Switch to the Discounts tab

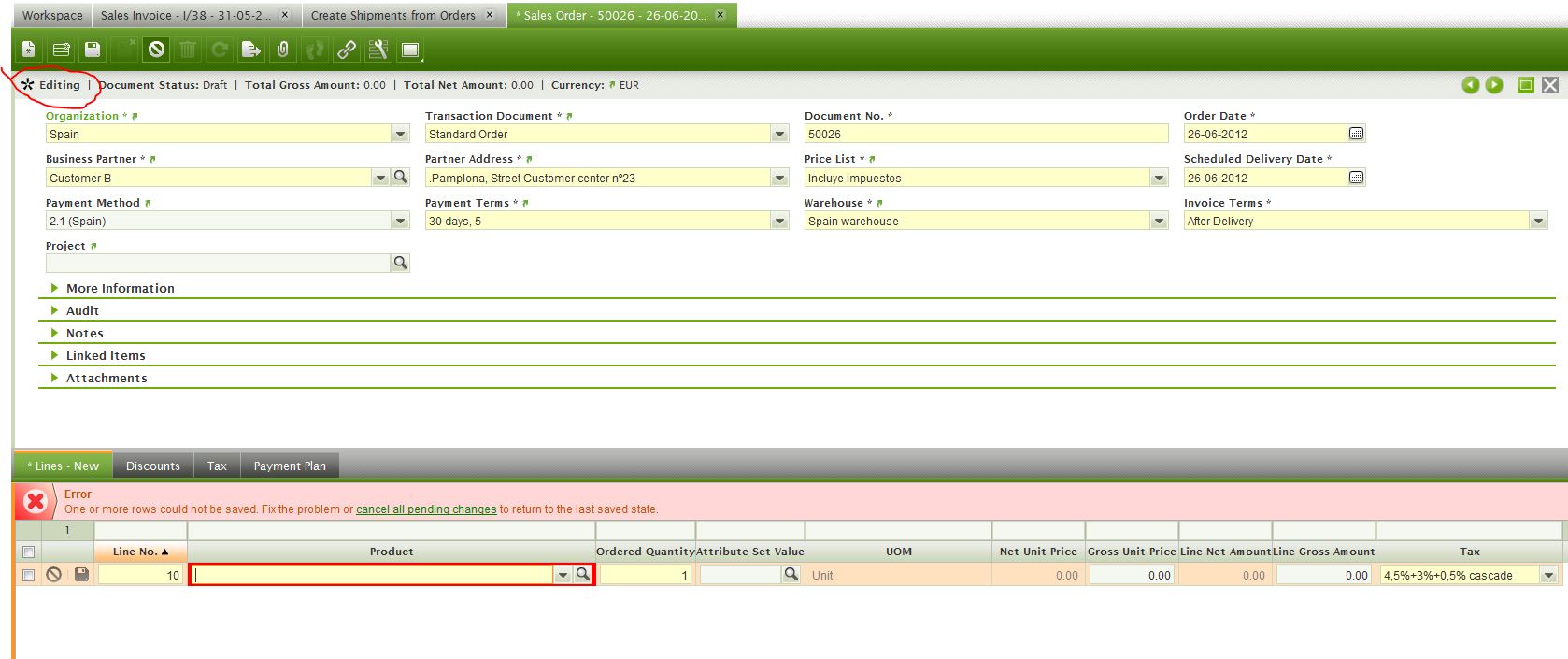click(x=153, y=466)
